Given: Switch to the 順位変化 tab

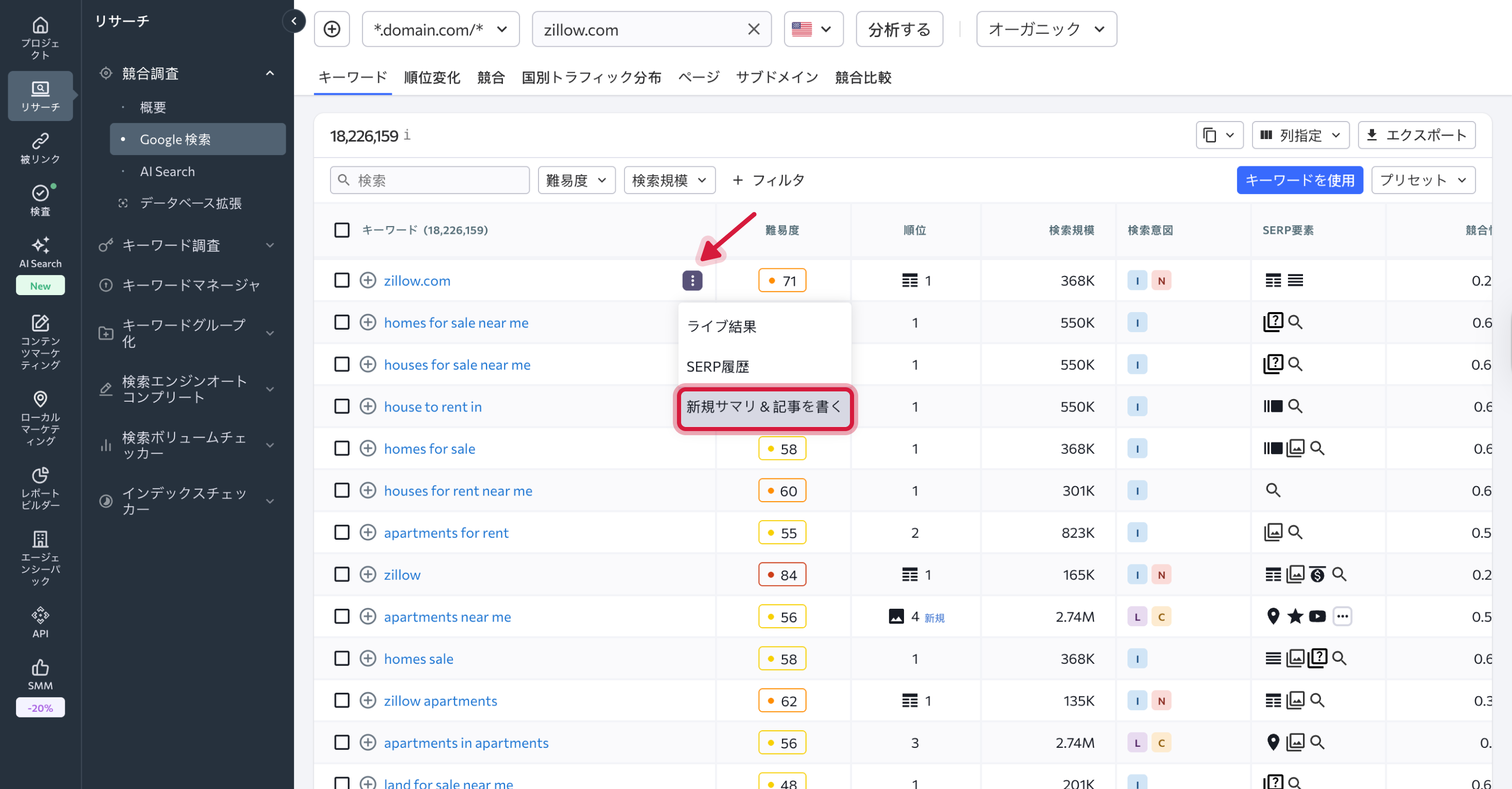Looking at the screenshot, I should point(431,77).
